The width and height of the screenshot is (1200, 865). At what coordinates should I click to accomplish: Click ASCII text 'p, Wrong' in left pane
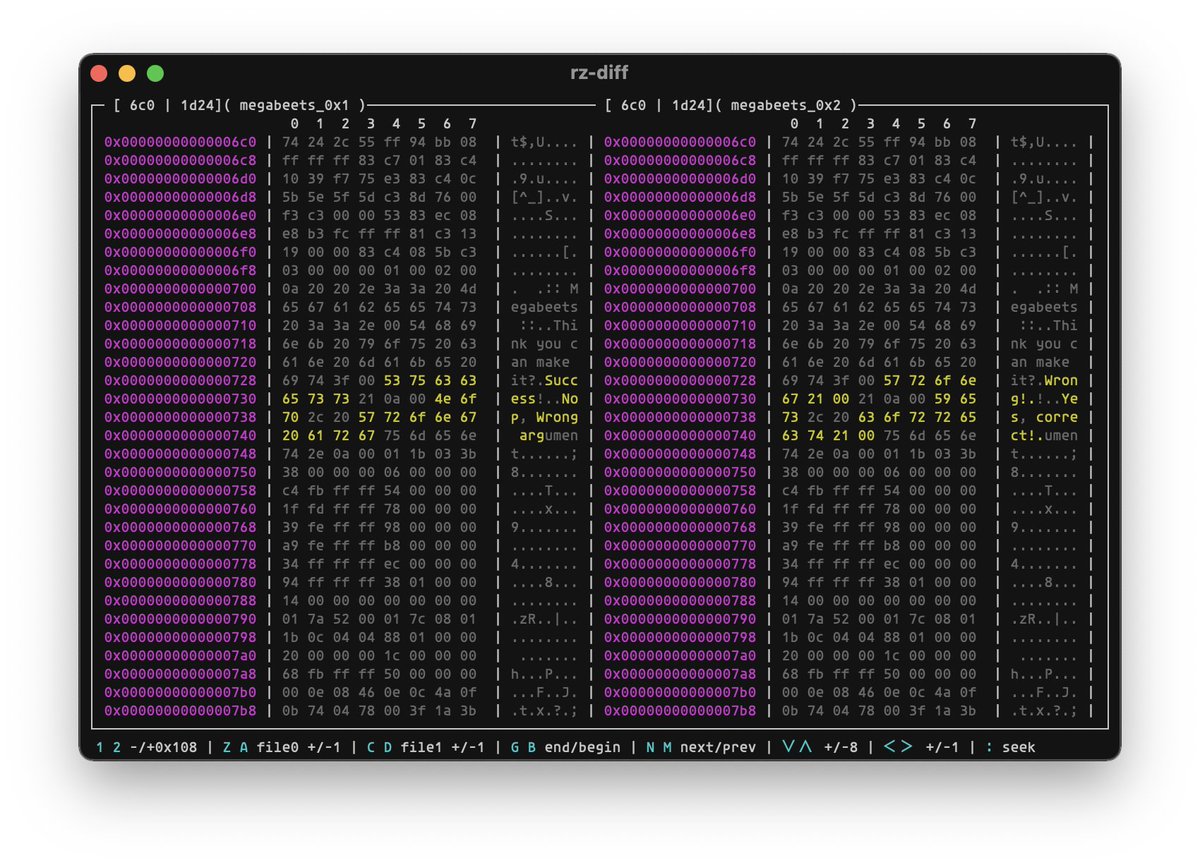[544, 417]
